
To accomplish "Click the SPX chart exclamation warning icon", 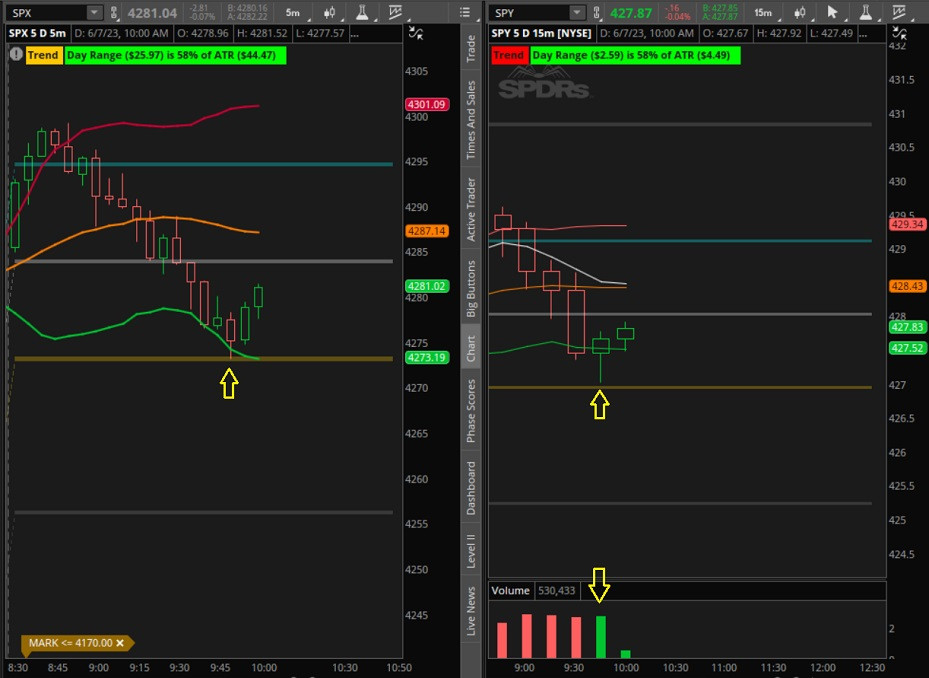I will 16,55.
